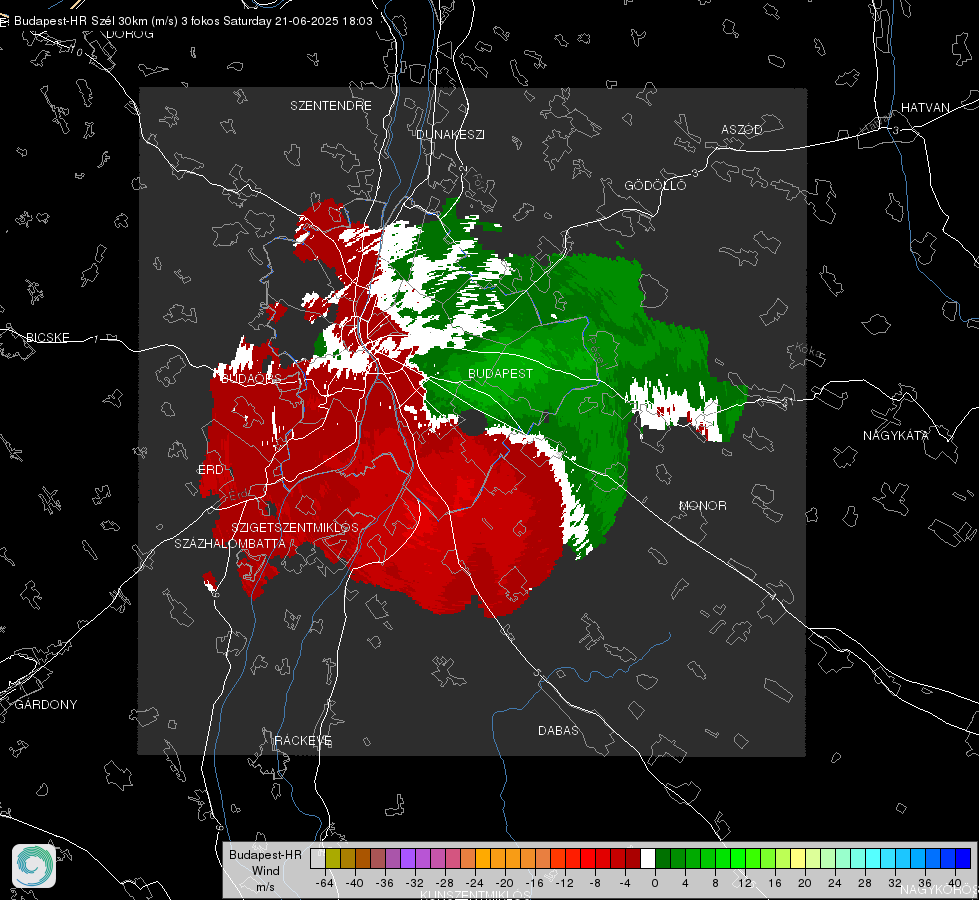This screenshot has height=900, width=979.
Task: Click the NAGYKÁTA town label
Action: tap(896, 435)
